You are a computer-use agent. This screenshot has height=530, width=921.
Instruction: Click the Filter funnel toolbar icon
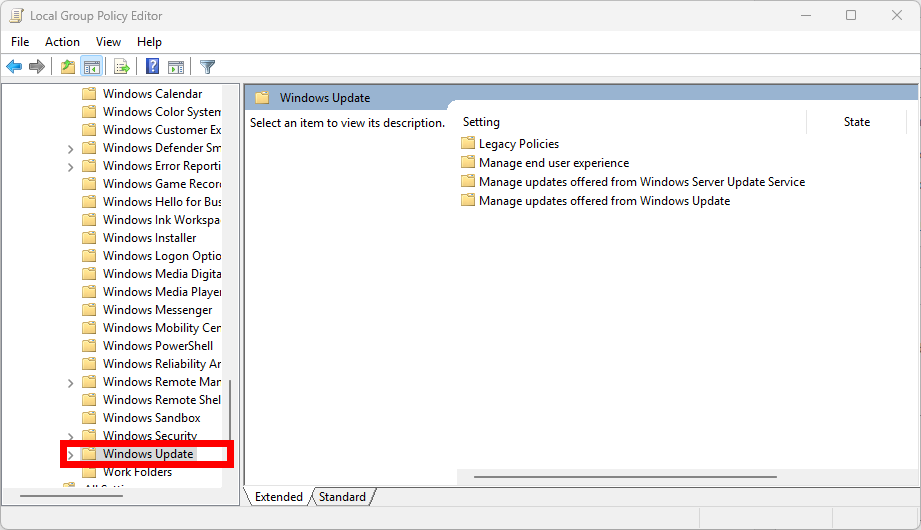(x=207, y=67)
